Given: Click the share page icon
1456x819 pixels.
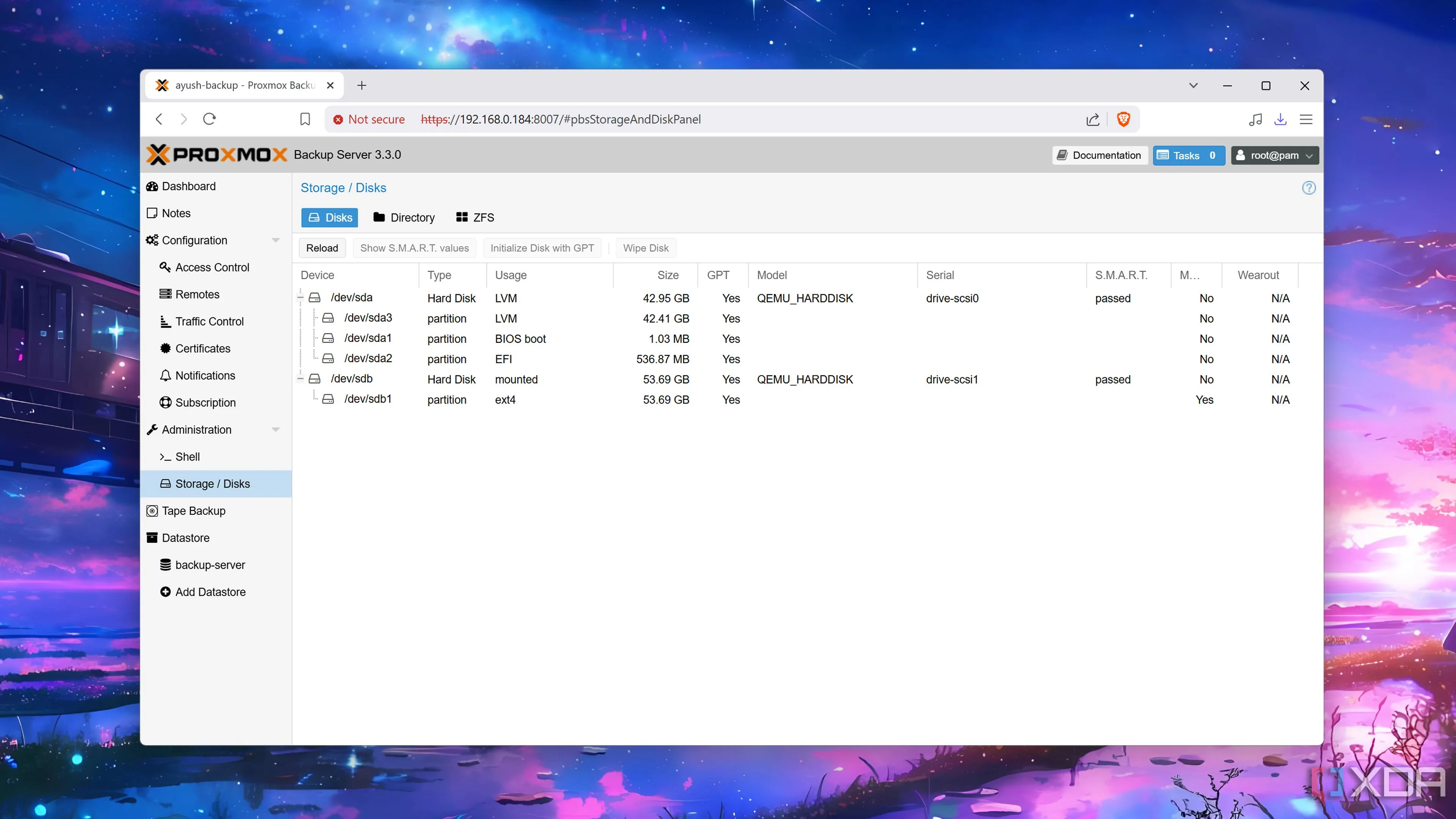Looking at the screenshot, I should 1092,119.
